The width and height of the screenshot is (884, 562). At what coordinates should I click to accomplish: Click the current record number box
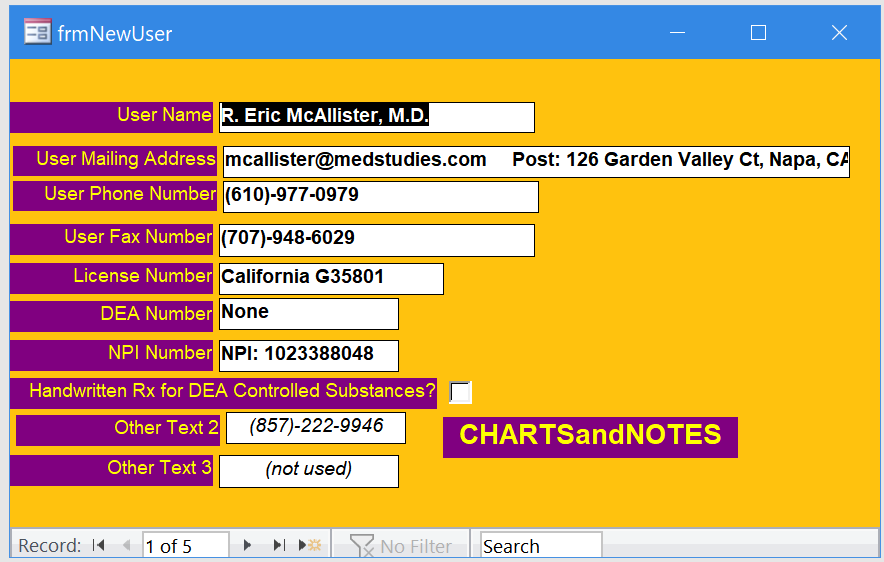[185, 546]
